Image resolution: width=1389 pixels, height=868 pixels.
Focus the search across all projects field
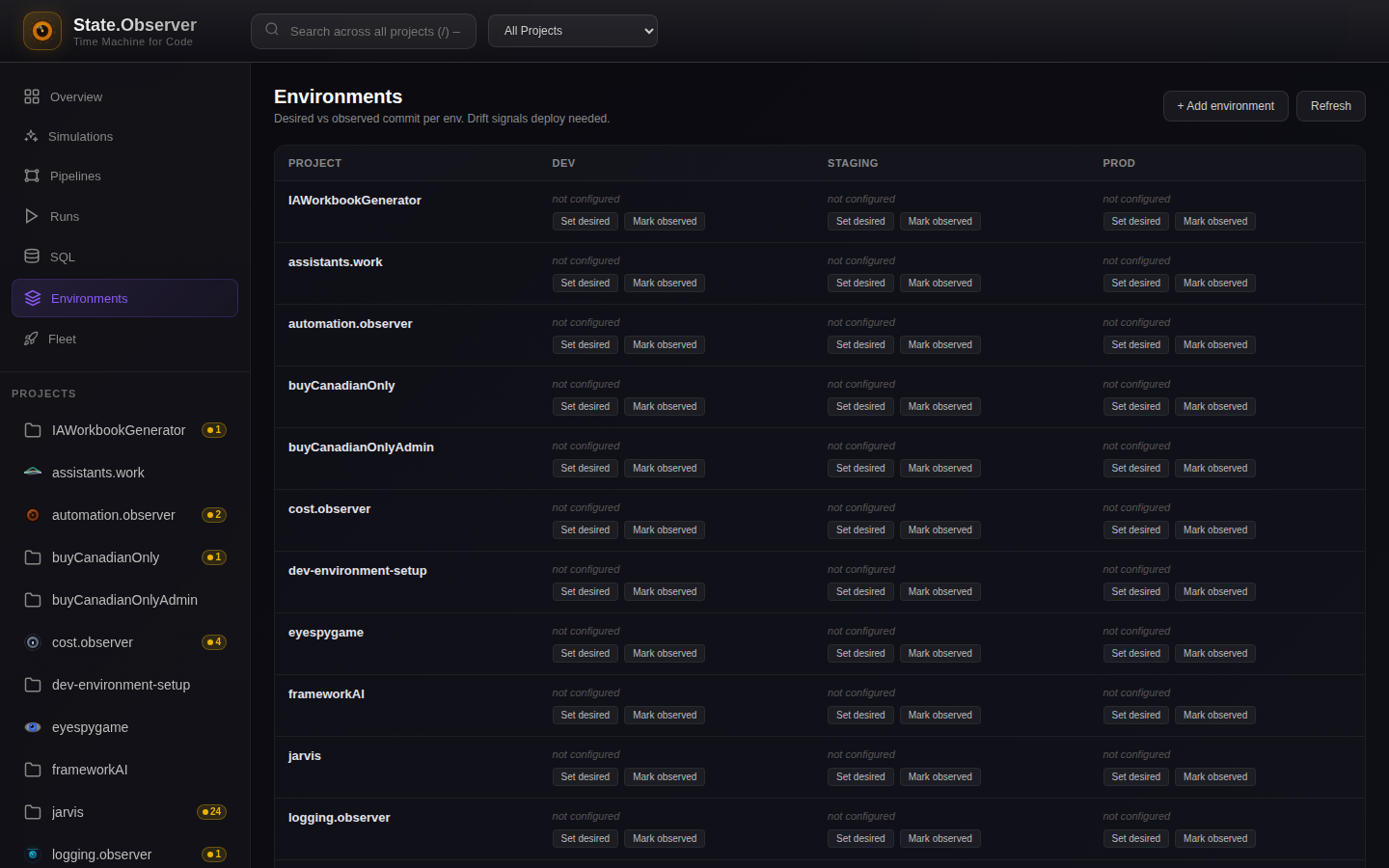click(x=364, y=31)
